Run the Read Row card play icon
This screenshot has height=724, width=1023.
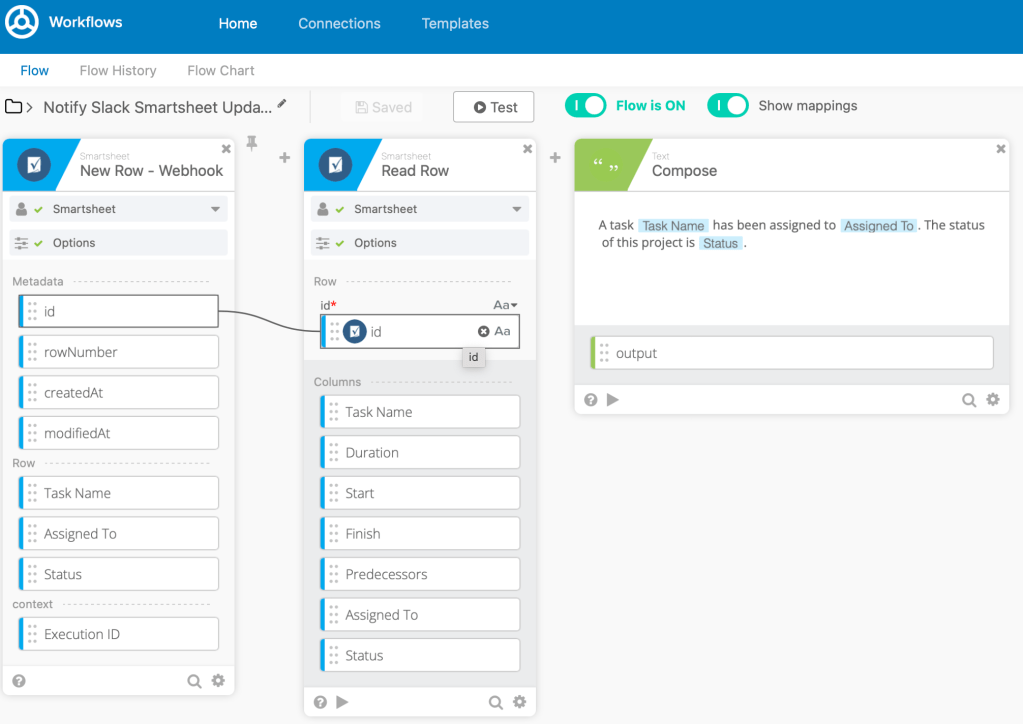343,703
